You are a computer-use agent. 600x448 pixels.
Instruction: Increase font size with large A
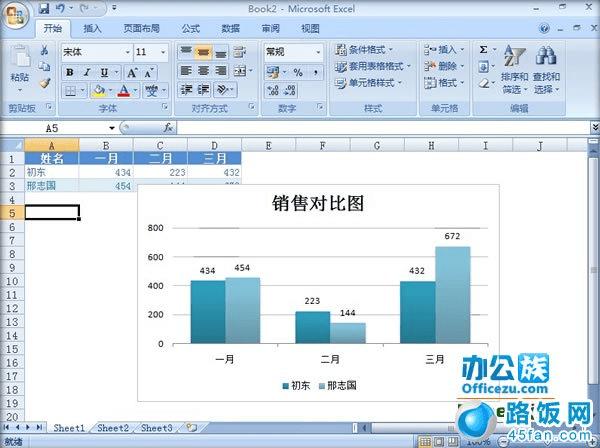tap(132, 72)
